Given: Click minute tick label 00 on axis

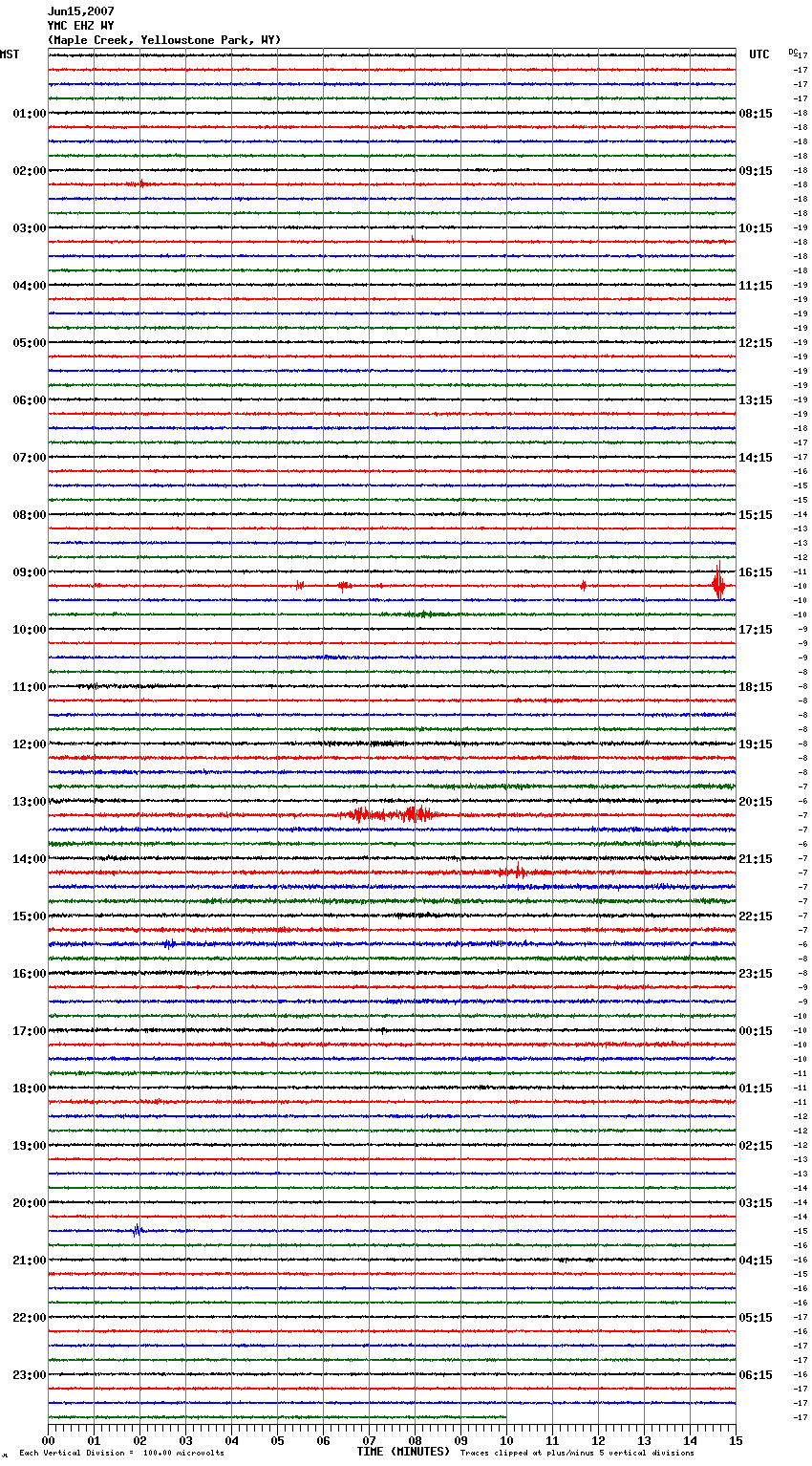Looking at the screenshot, I should point(49,1440).
